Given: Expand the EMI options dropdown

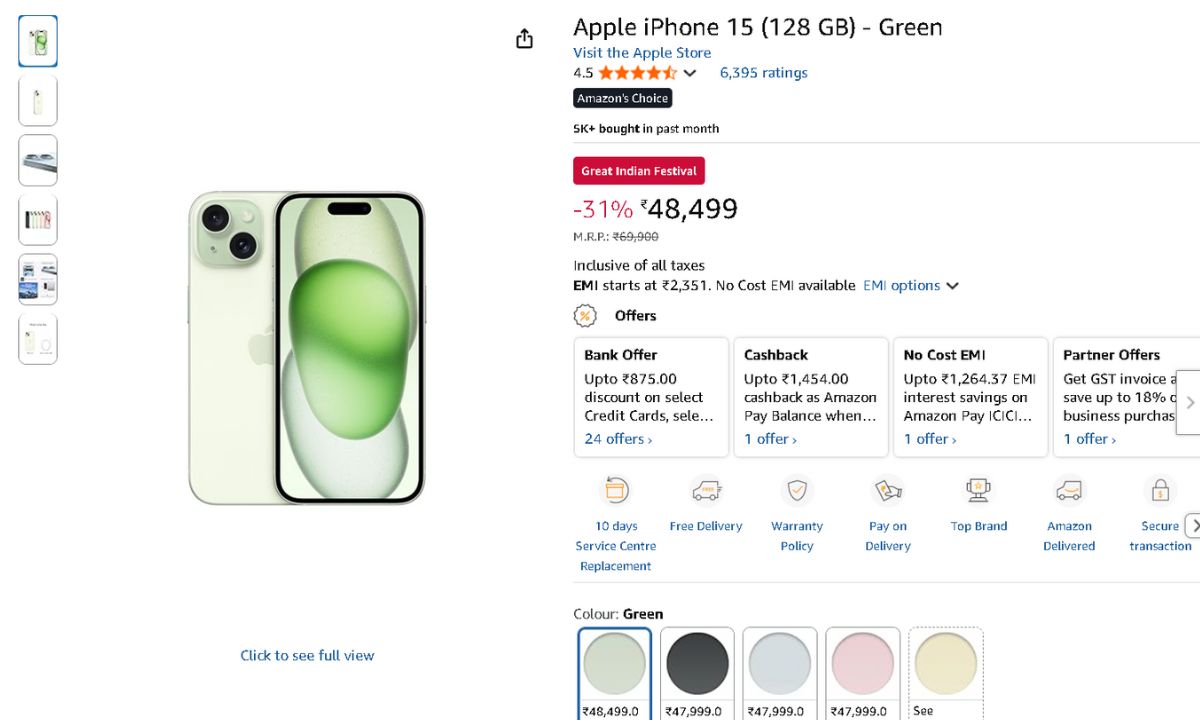Looking at the screenshot, I should click(910, 286).
